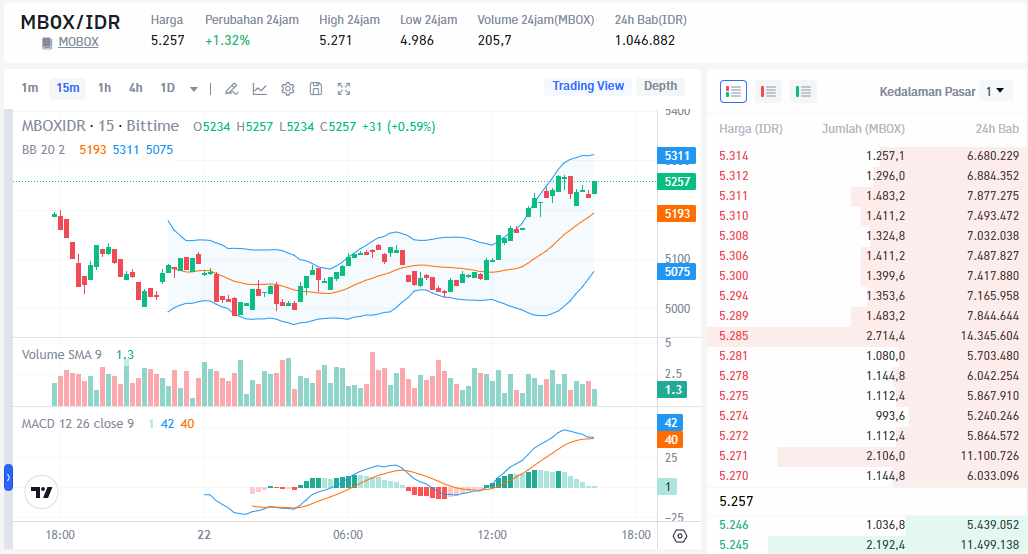1028x554 pixels.
Task: Select the 4h timeframe
Action: coord(135,88)
